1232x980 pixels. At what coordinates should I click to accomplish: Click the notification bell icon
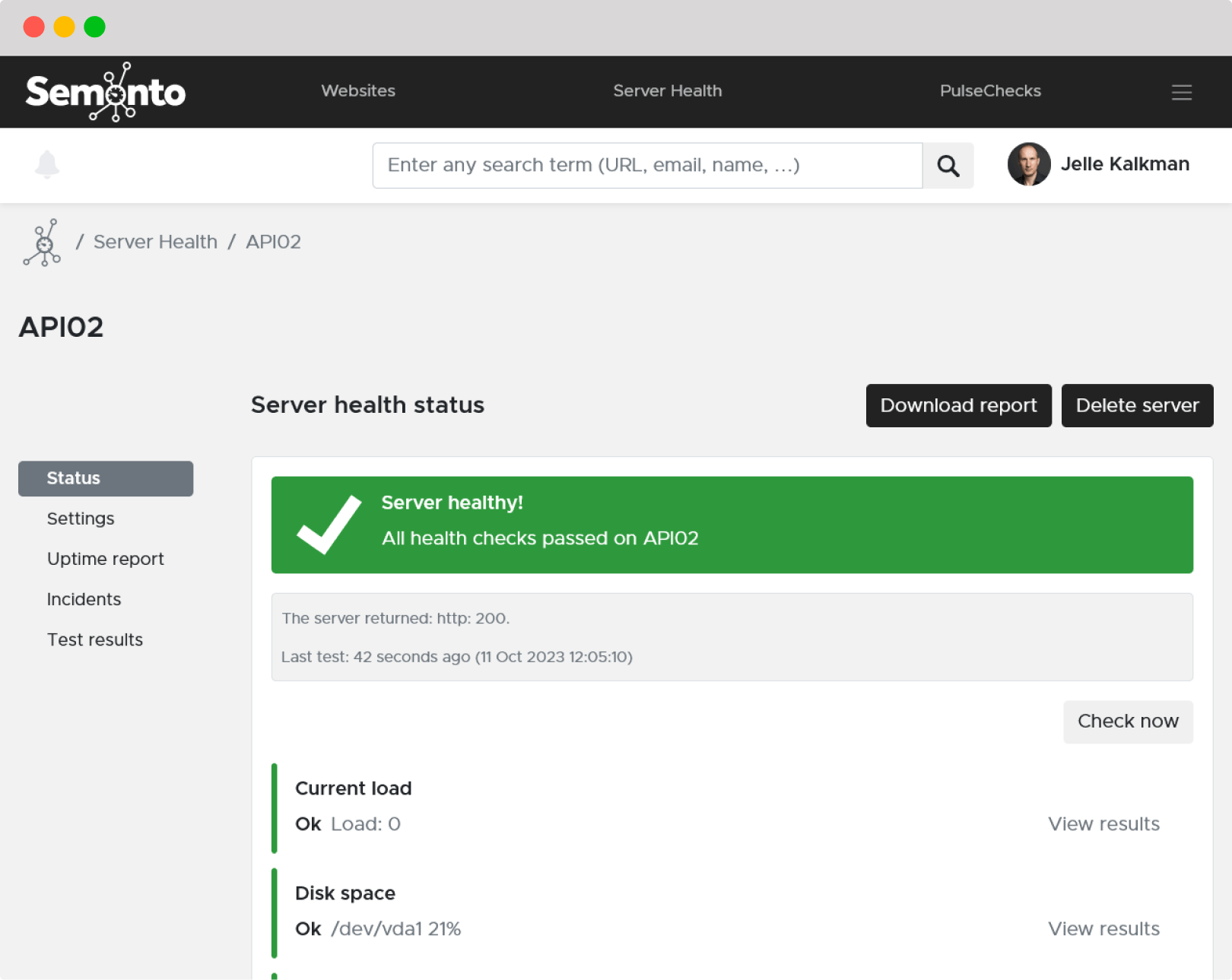coord(47,164)
